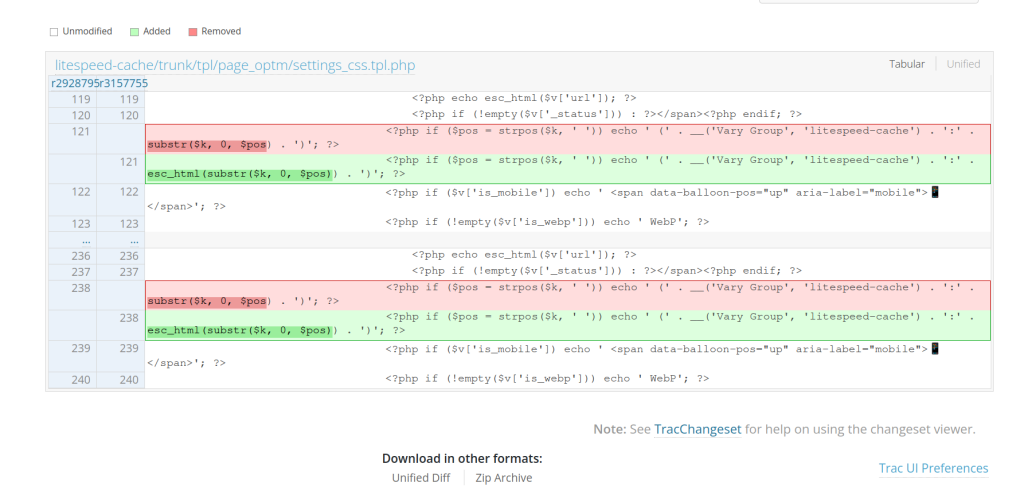This screenshot has height=495, width=1024.
Task: Click the added esc_html code on line 121
Action: (239, 174)
